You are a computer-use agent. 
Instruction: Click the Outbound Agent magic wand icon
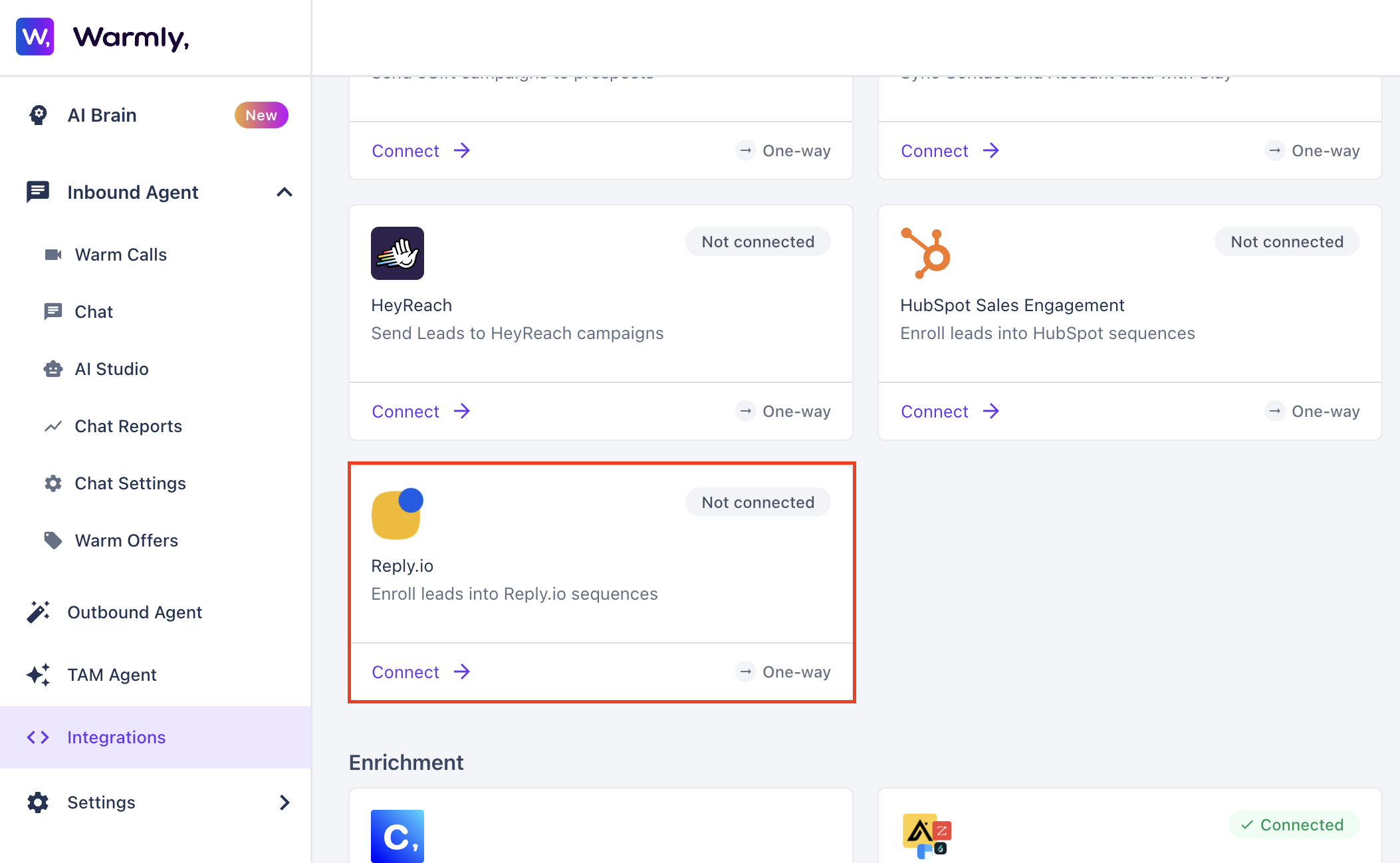click(x=39, y=612)
